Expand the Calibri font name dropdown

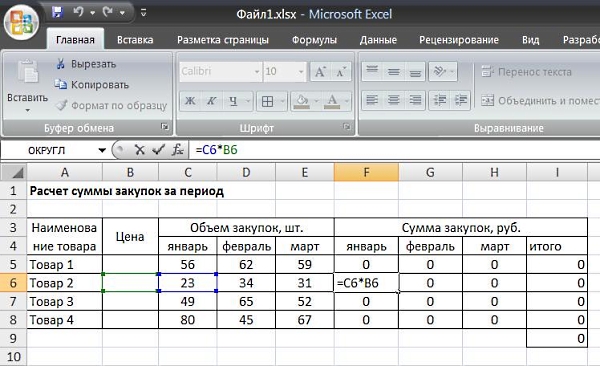(257, 72)
